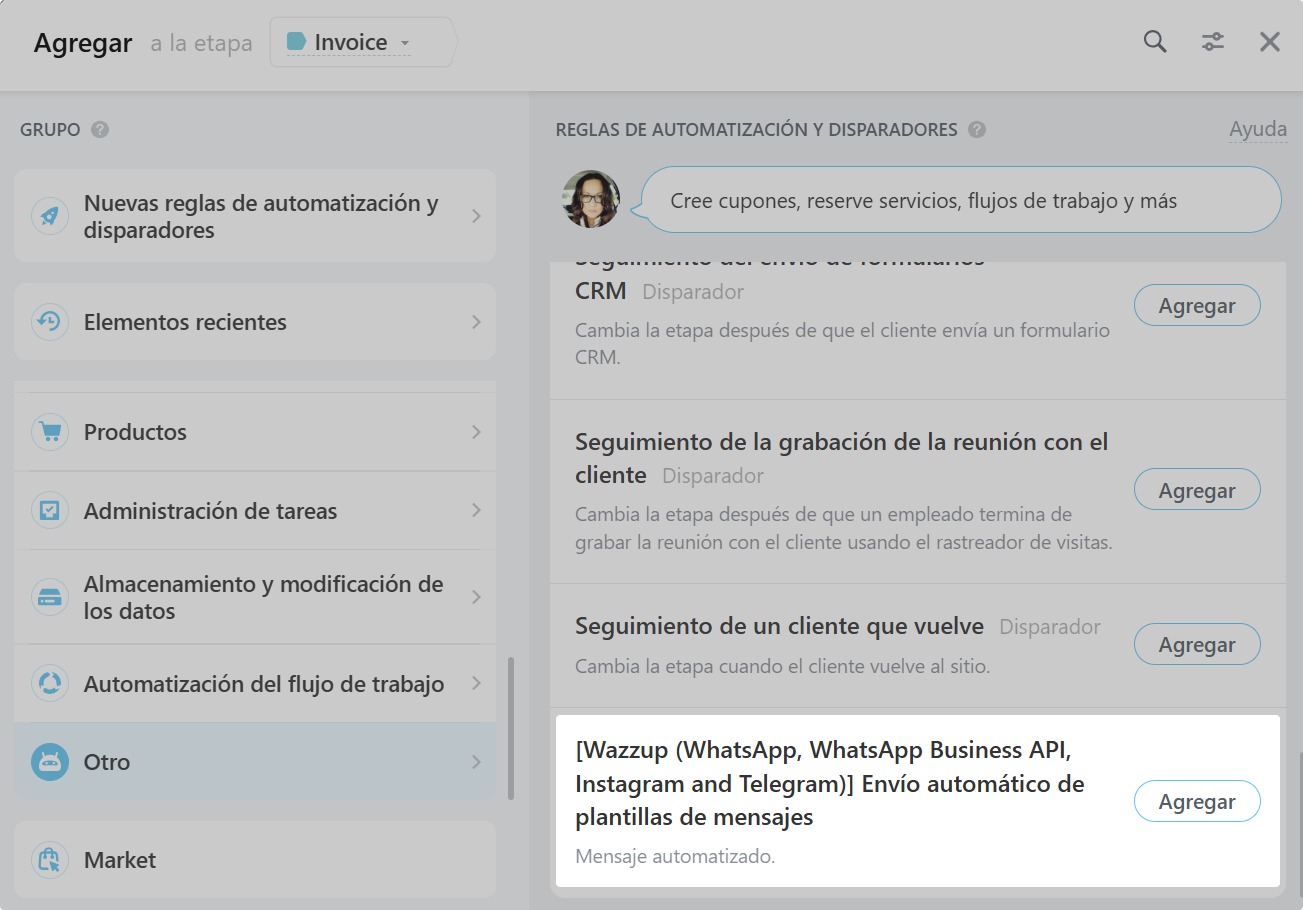Select the checklist icon for Administración de tareas
This screenshot has height=910, width=1303.
[50, 511]
